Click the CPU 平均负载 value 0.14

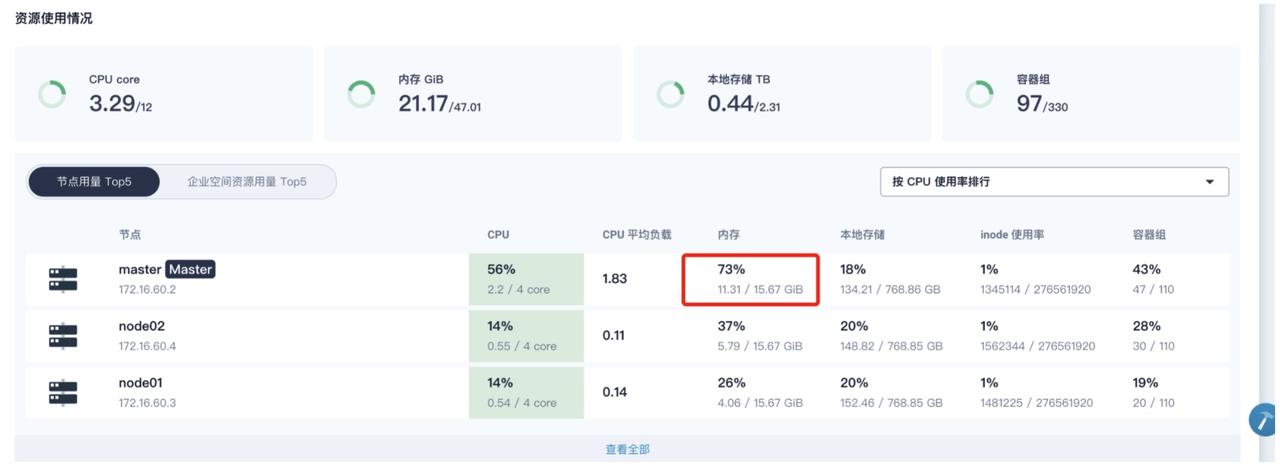[x=615, y=392]
